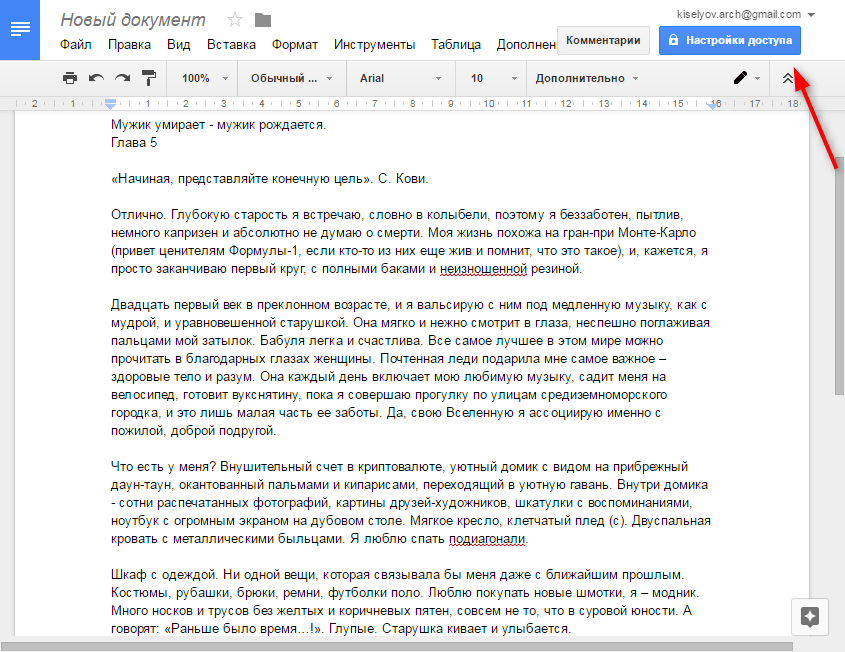This screenshot has width=845, height=652.
Task: Click the document title Новый документ
Action: [x=133, y=20]
